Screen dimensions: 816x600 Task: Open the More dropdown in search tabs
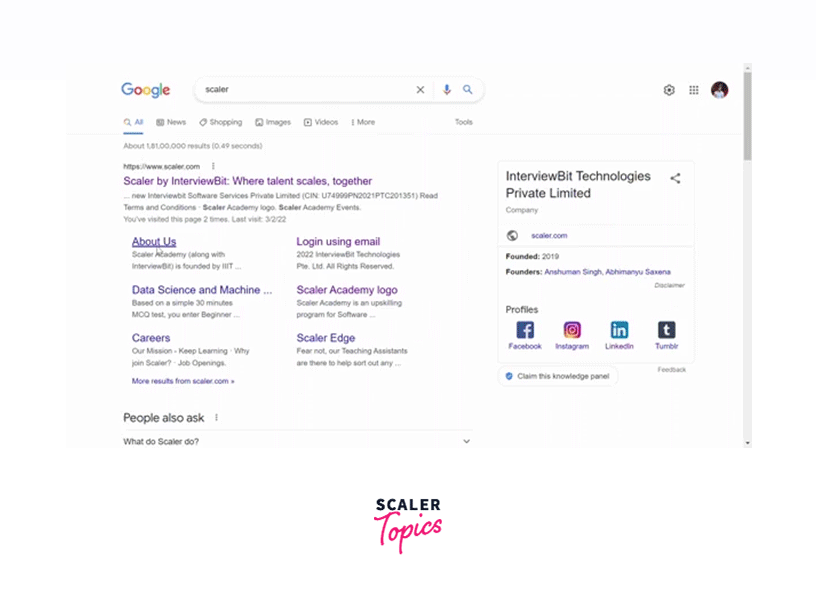tap(363, 122)
